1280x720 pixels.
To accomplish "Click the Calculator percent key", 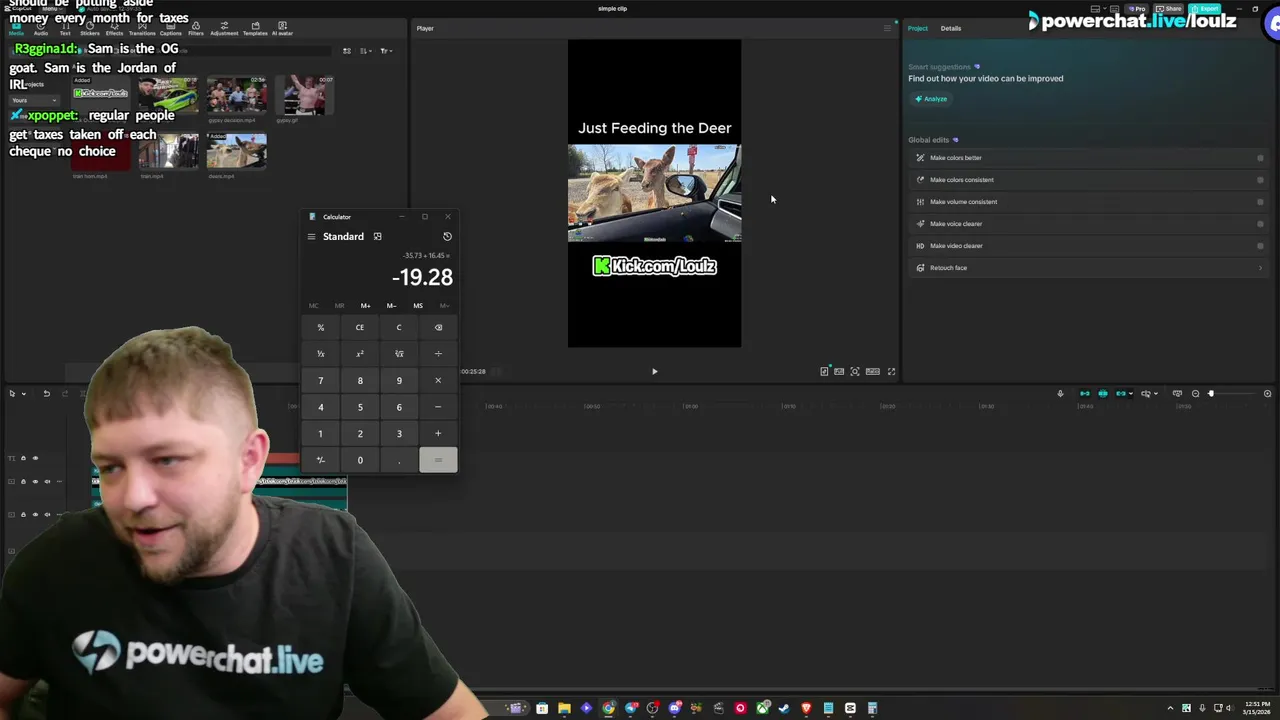I will [x=320, y=327].
